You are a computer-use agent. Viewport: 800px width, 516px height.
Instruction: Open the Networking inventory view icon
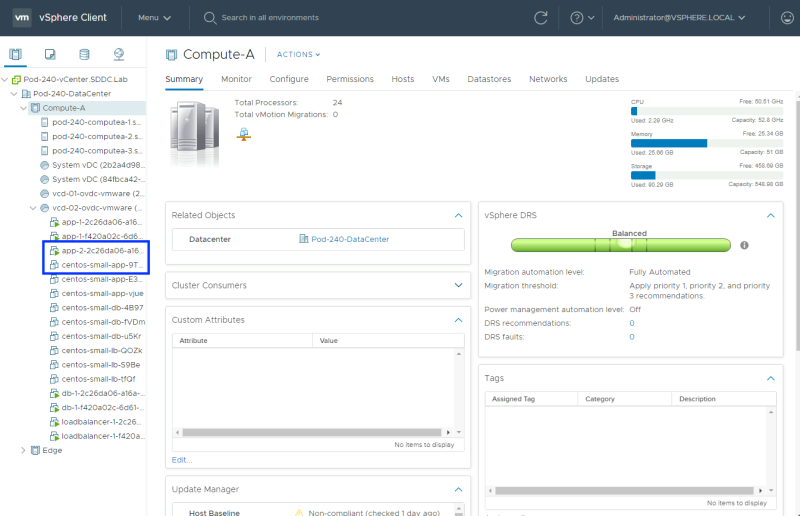(119, 54)
